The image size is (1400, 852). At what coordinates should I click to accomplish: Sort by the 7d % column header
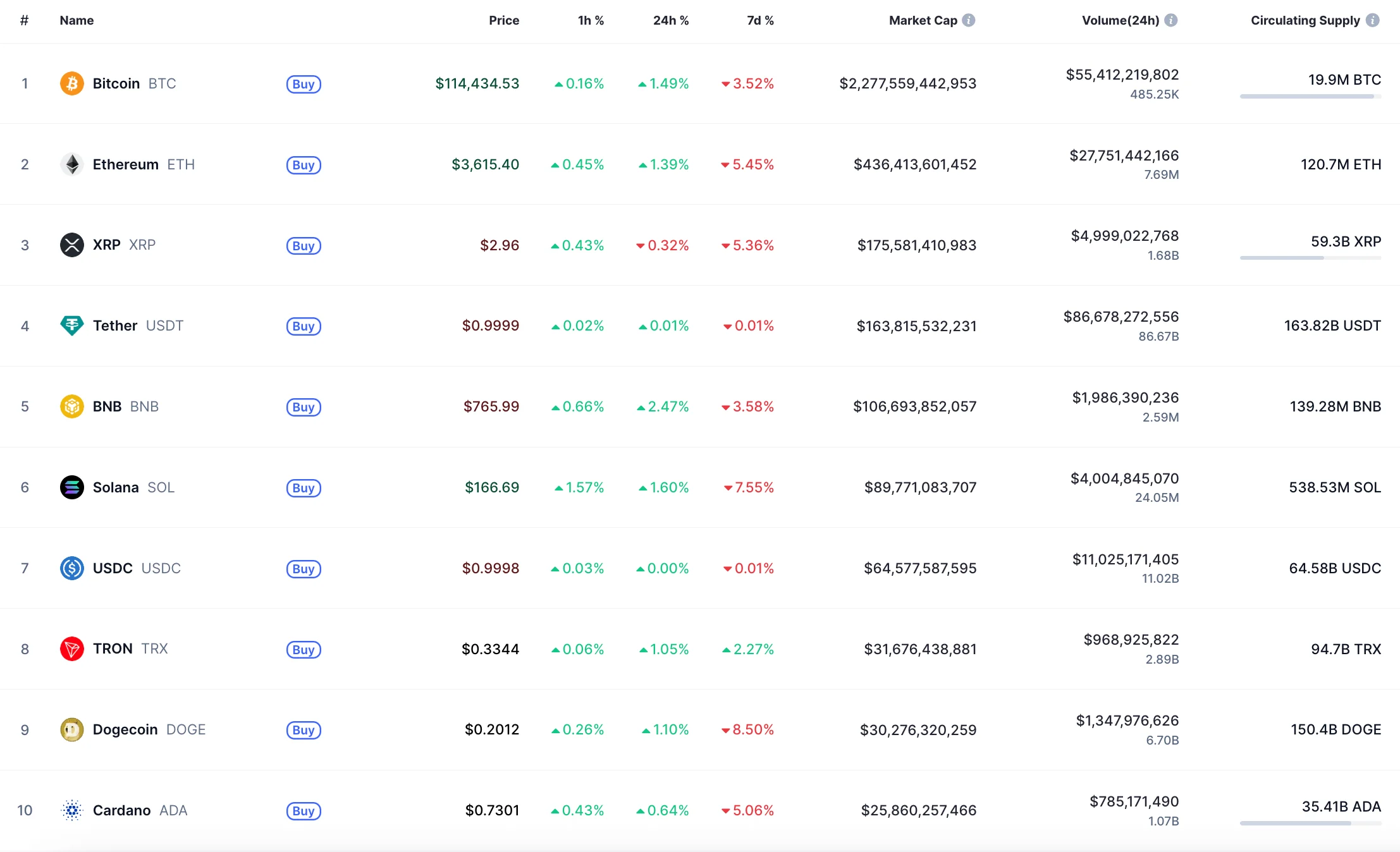tap(760, 20)
